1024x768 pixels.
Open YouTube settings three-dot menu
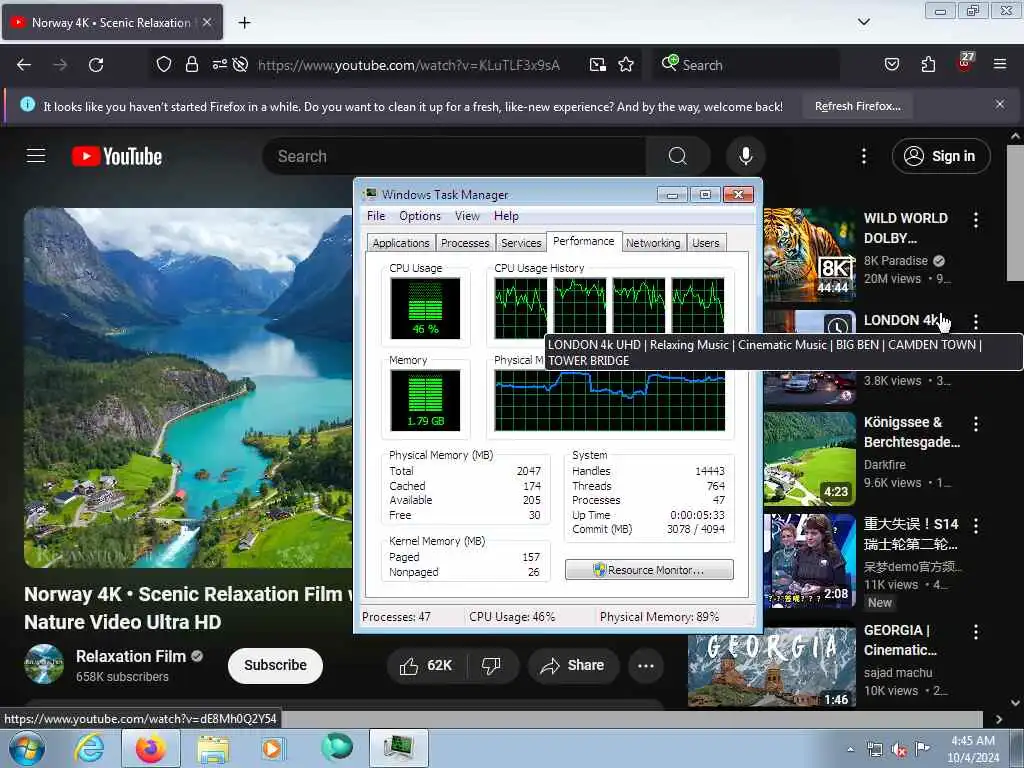[x=864, y=156]
